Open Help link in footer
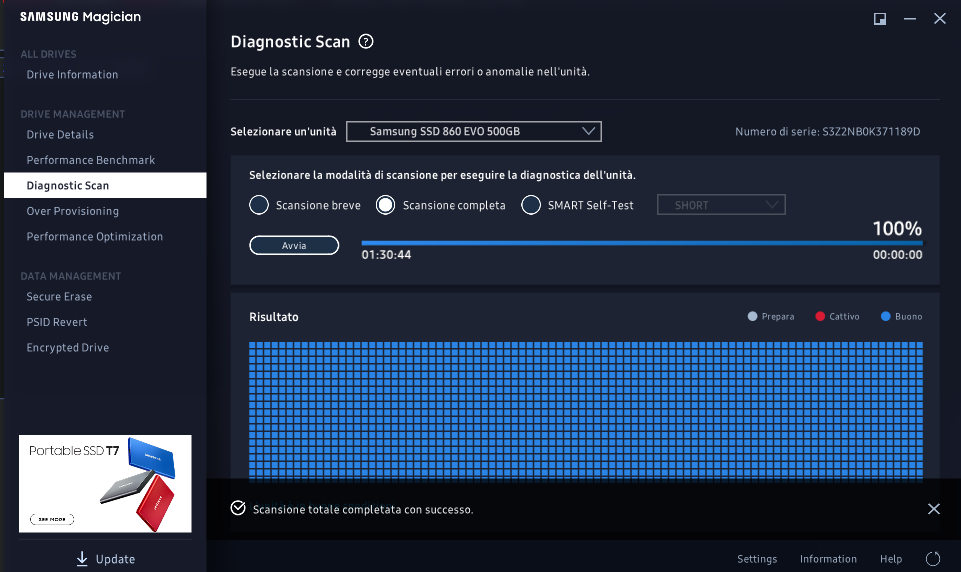 click(891, 559)
